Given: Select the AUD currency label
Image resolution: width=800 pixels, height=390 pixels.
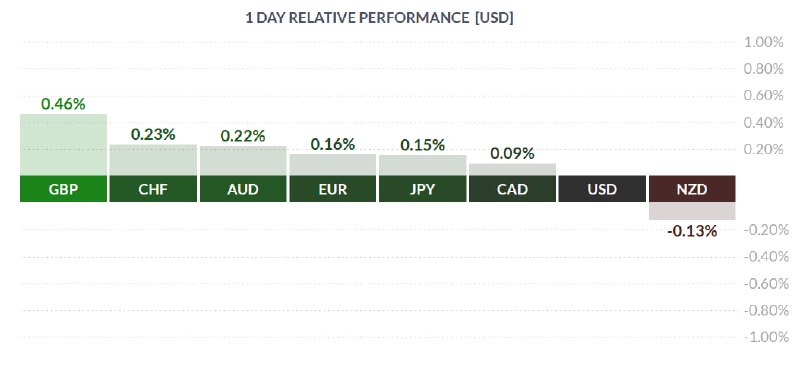Looking at the screenshot, I should pyautogui.click(x=243, y=189).
